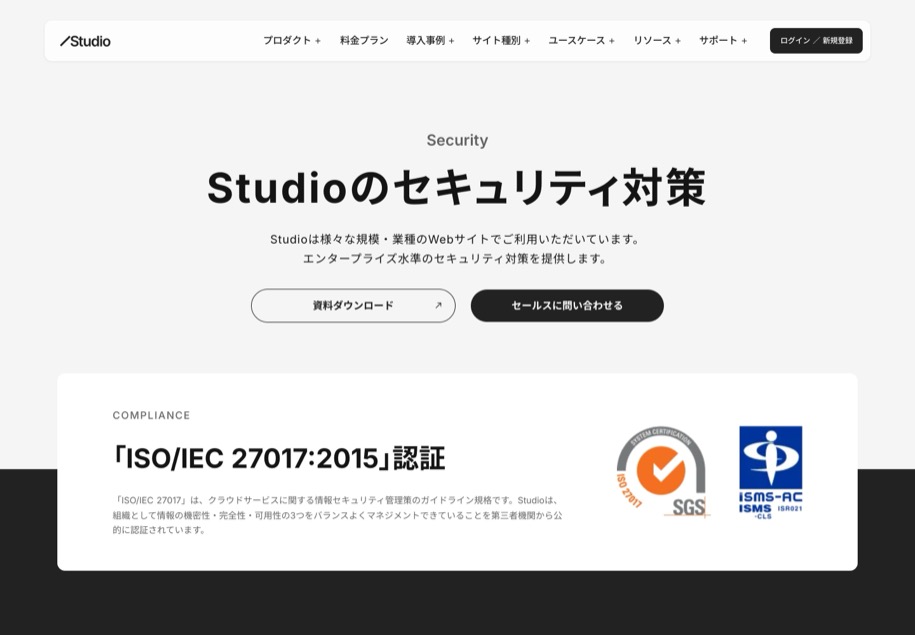Click the ISMS-AC certification logo
Screen dimensions: 915x635
(x=770, y=472)
